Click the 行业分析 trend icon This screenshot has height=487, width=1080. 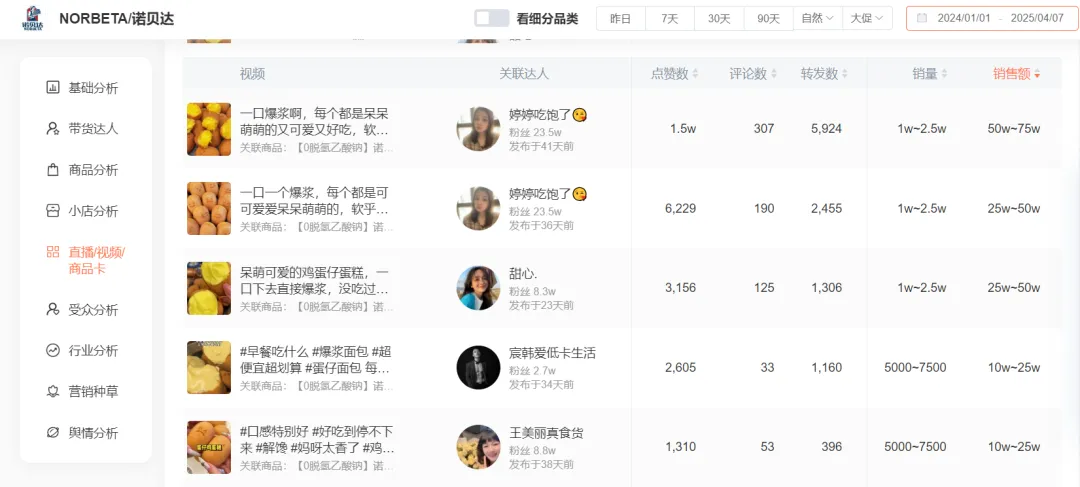(53, 351)
